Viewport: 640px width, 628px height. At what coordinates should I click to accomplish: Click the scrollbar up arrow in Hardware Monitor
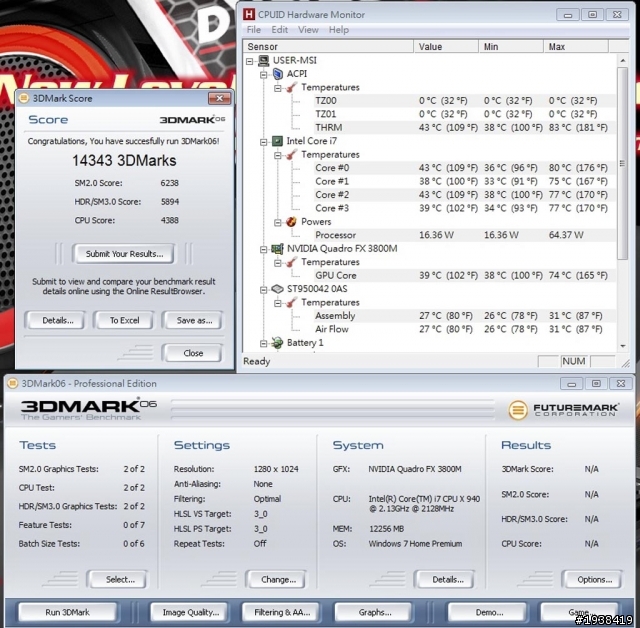coord(623,60)
